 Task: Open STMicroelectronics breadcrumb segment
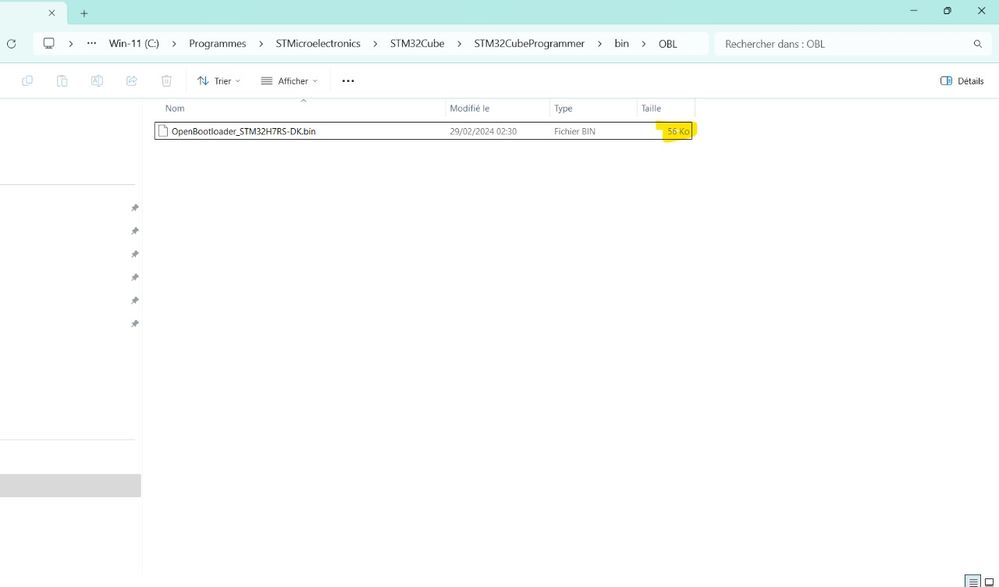[x=318, y=43]
